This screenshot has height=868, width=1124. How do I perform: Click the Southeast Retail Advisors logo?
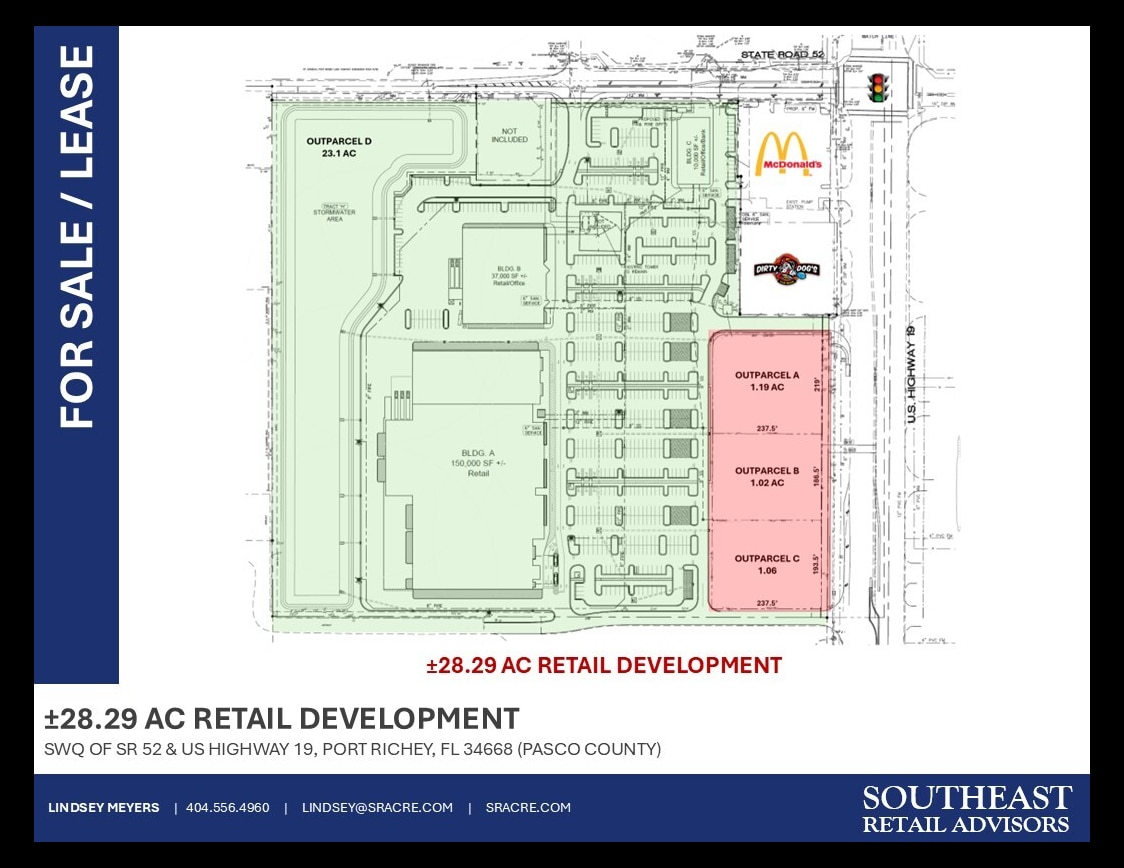pos(966,809)
